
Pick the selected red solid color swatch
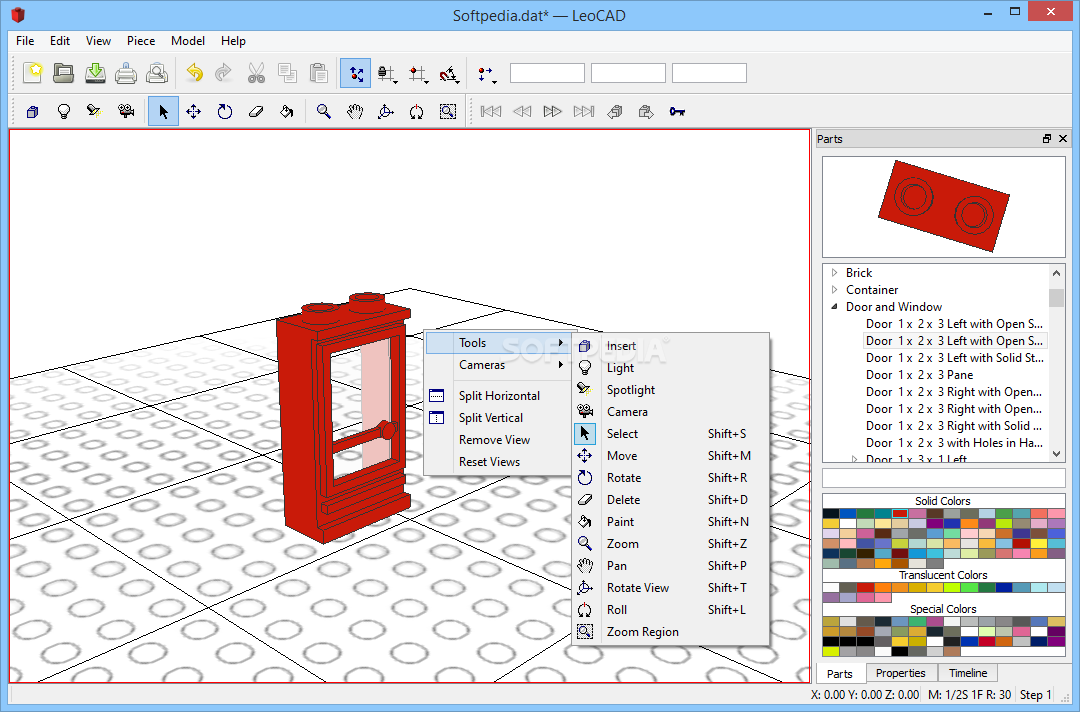[x=900, y=514]
